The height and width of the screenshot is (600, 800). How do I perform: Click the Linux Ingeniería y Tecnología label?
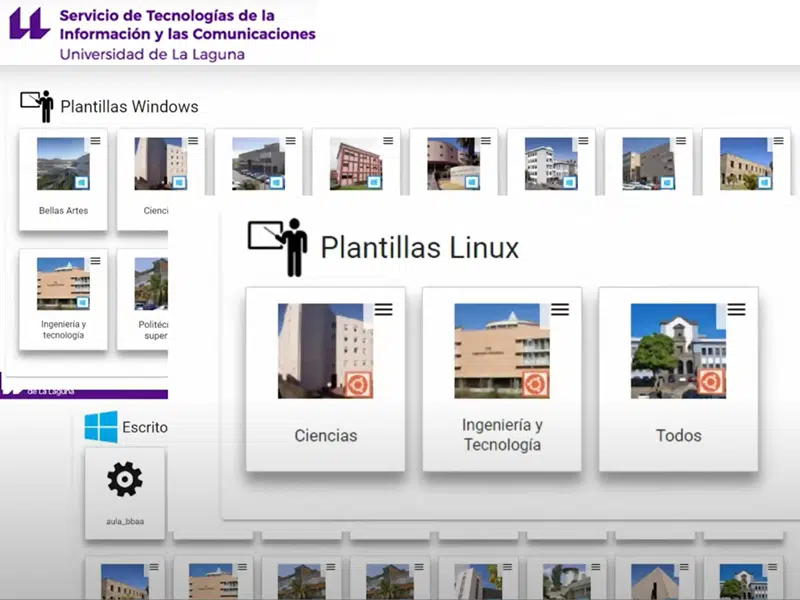coord(502,435)
